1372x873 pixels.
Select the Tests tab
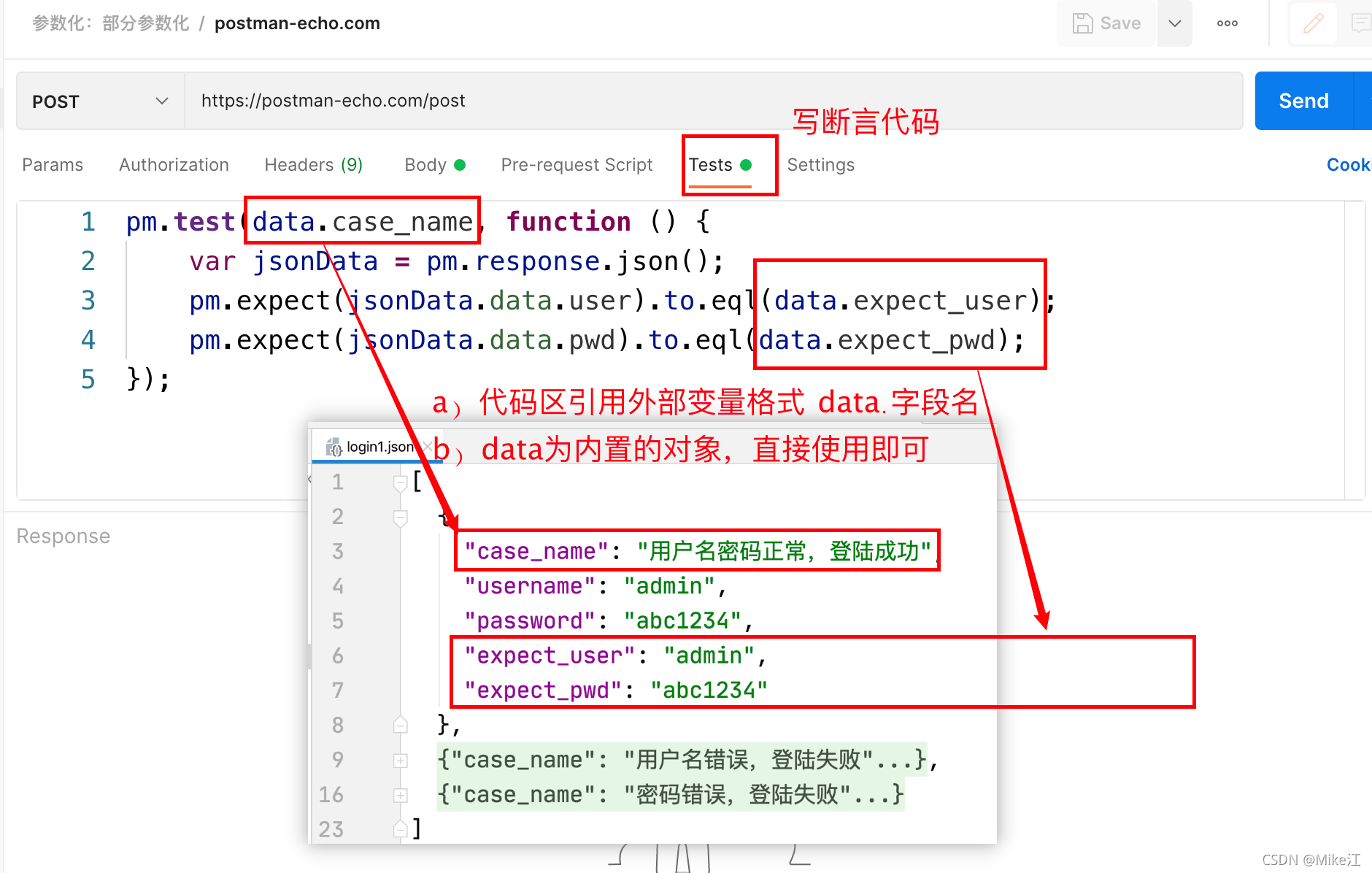[720, 165]
